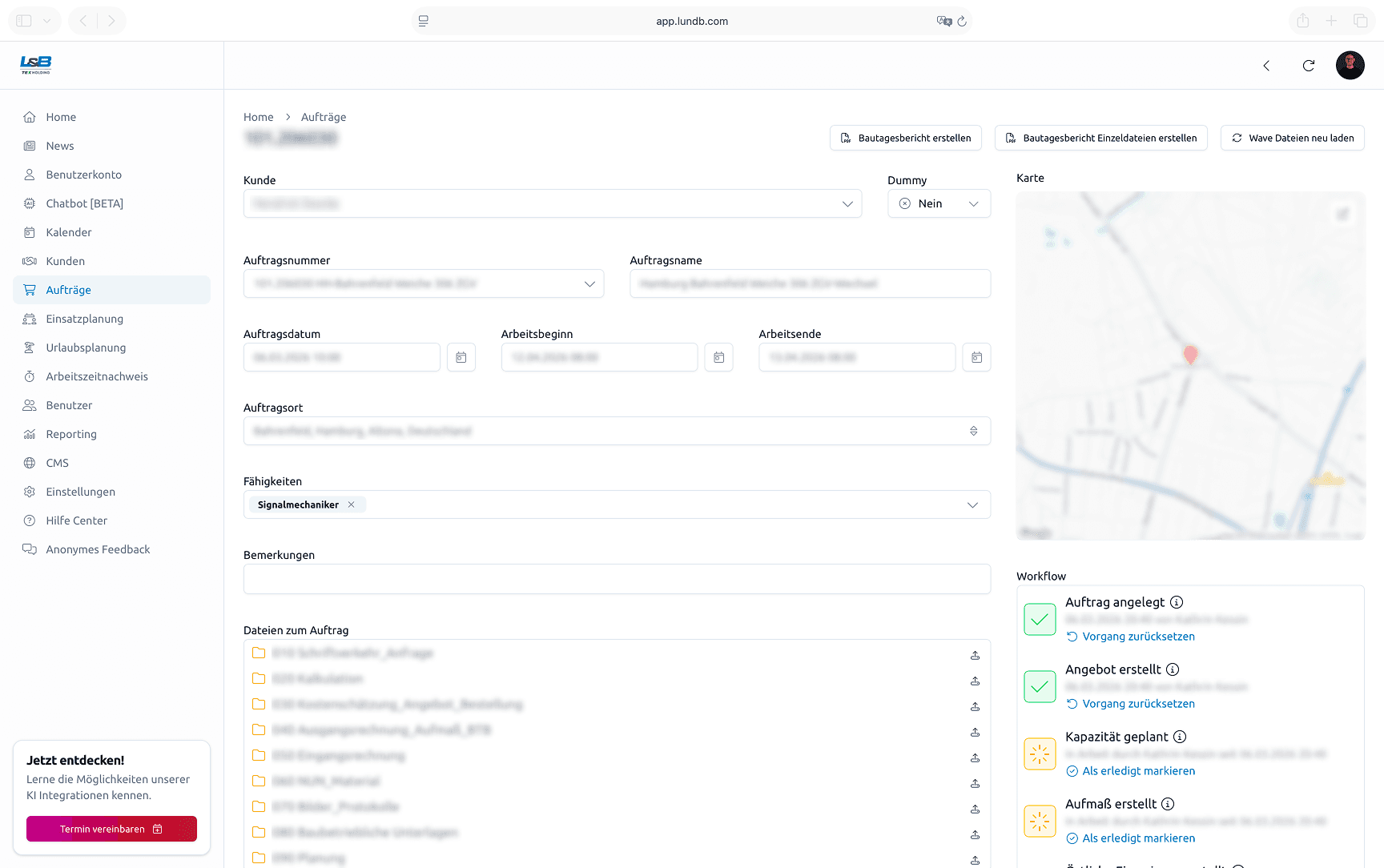1384x868 pixels.
Task: Show info for Auftrag angelegt step
Action: (1177, 602)
